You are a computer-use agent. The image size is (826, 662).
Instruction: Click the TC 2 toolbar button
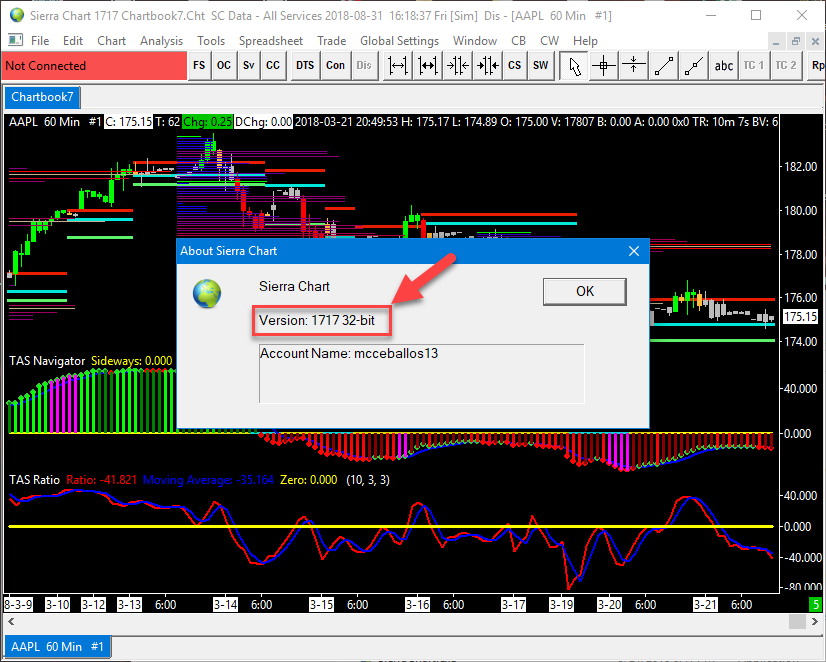click(x=786, y=66)
